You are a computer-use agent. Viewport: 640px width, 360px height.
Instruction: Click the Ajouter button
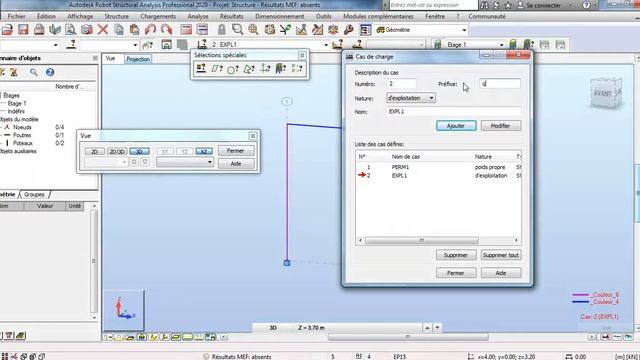coord(456,126)
